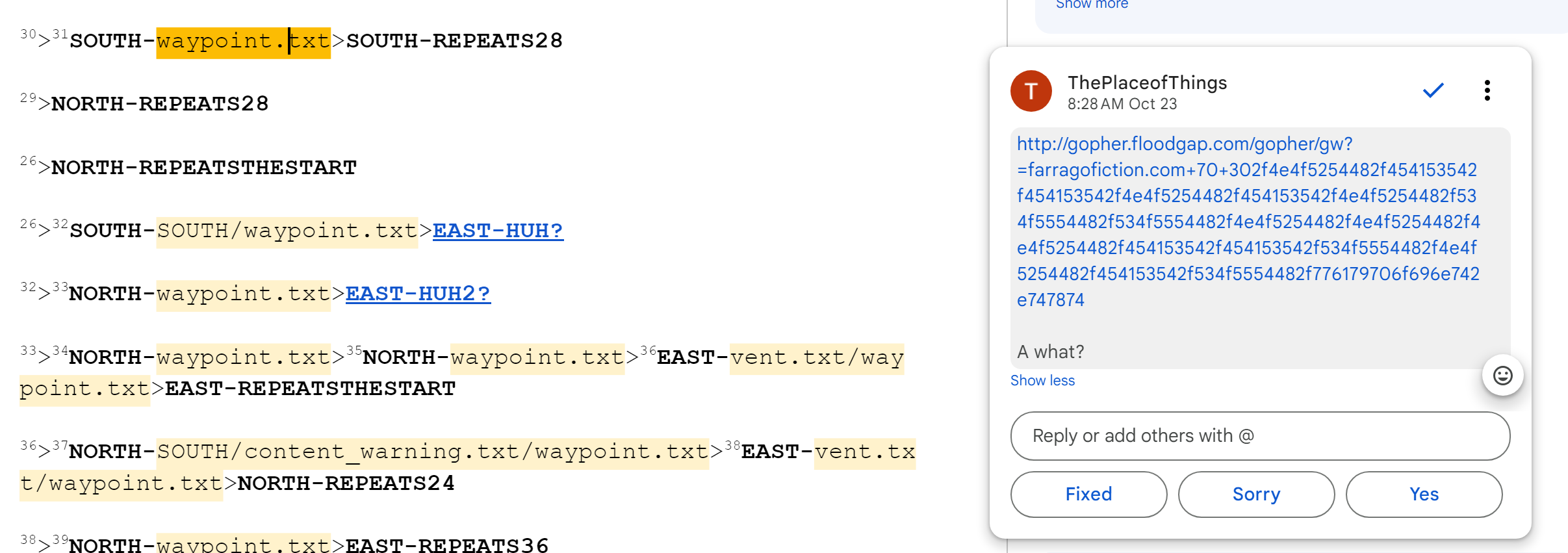
Task: Select the highlighted SOUTH/waypoint.txt comment anchor
Action: coord(287,231)
